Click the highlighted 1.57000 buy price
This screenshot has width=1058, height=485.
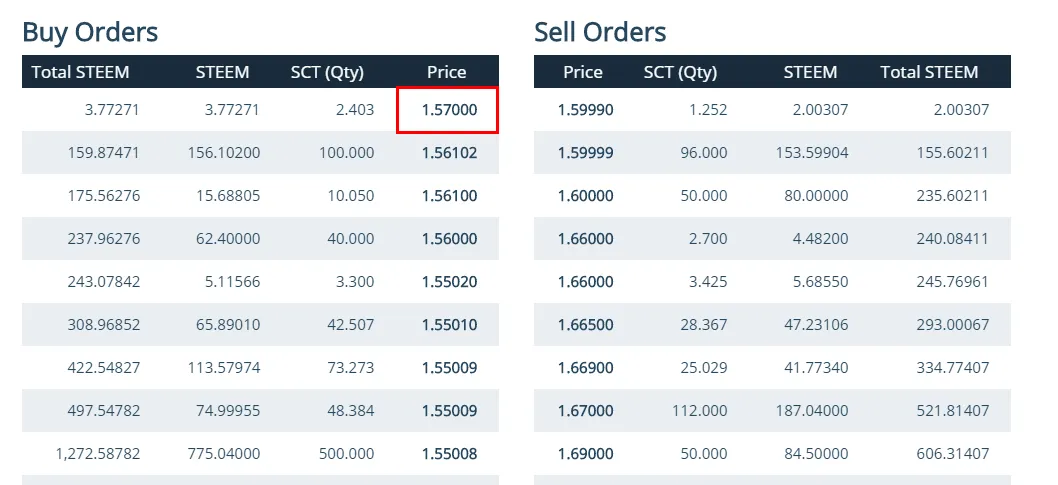[x=449, y=110]
